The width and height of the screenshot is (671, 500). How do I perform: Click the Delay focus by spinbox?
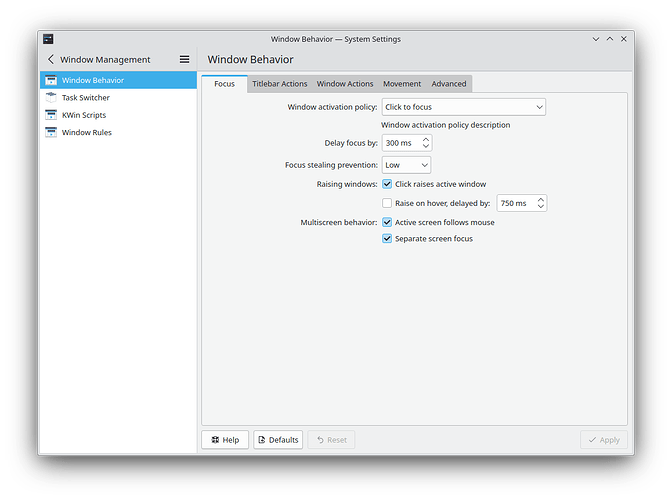pos(400,144)
